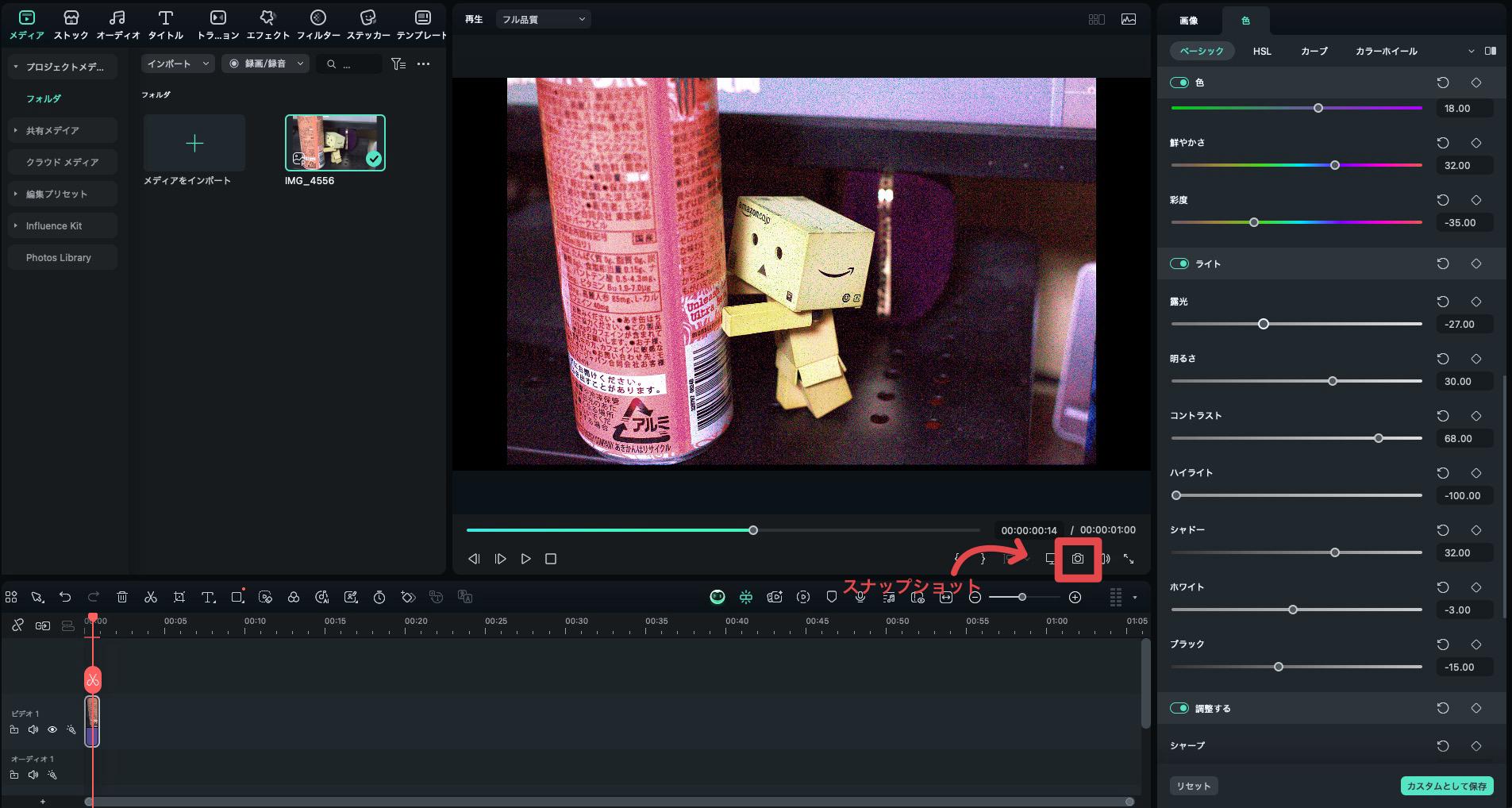Toggle the 調整する (Adjust) section switch
Screen dimensions: 1512x808
(x=1179, y=708)
